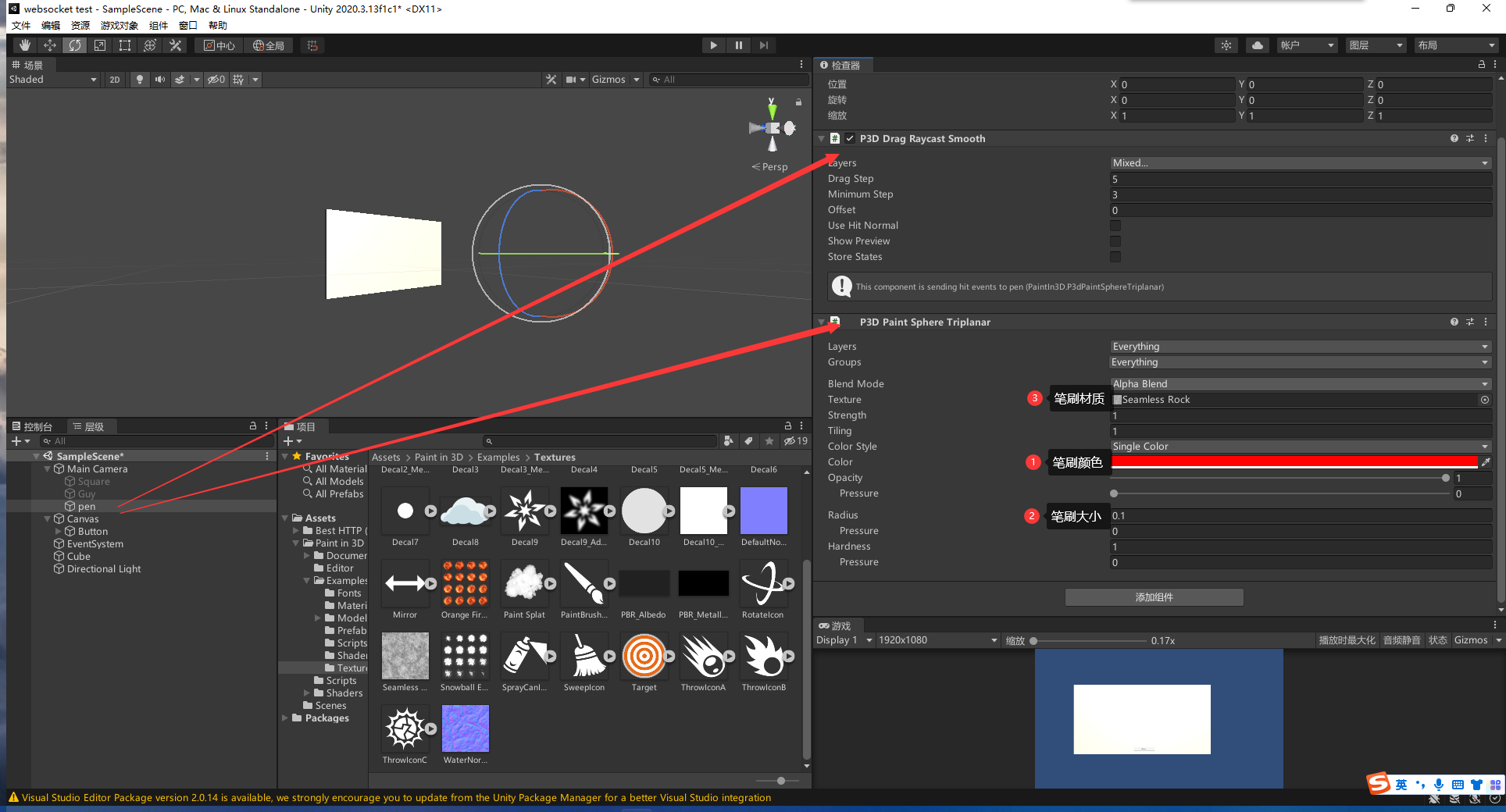
Task: Select the Rotate tool
Action: 75,45
